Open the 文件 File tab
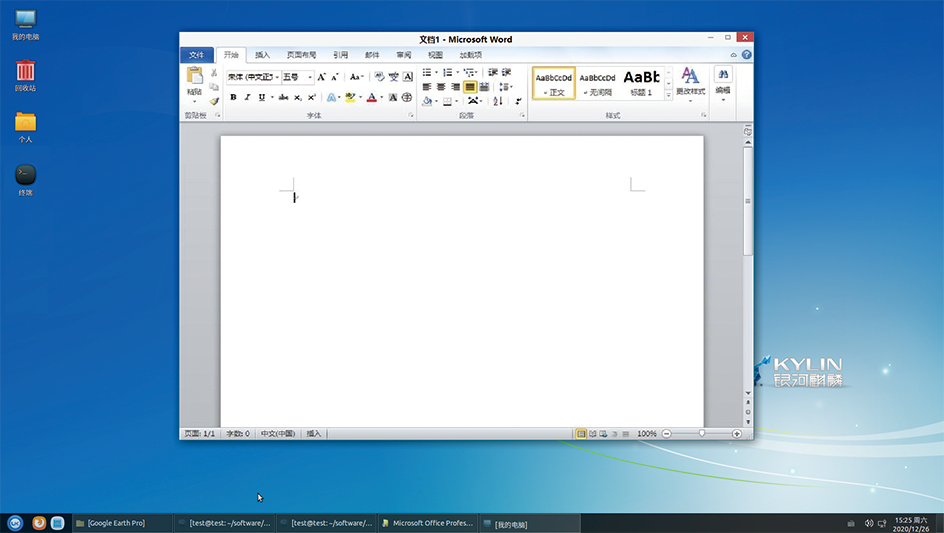Image resolution: width=944 pixels, height=533 pixels. [196, 55]
